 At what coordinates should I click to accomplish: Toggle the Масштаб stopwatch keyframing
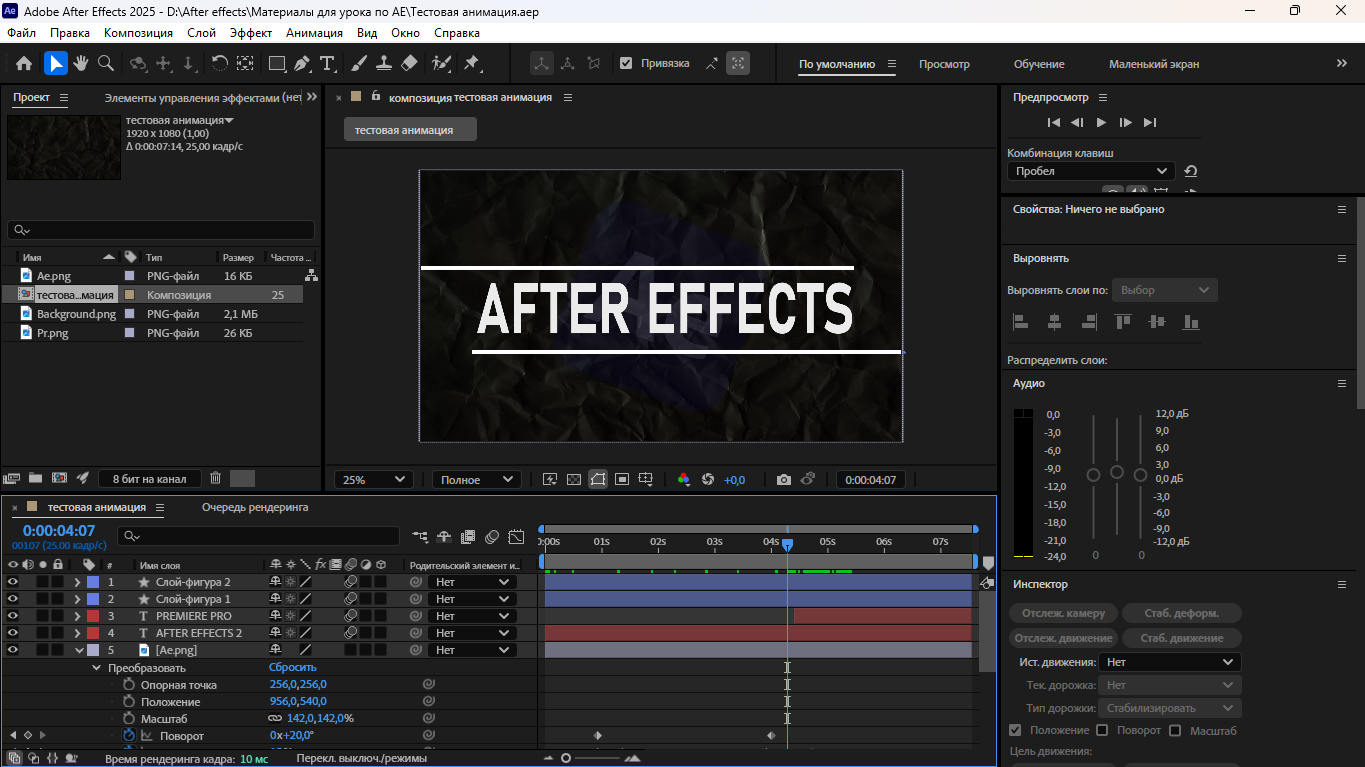(129, 718)
